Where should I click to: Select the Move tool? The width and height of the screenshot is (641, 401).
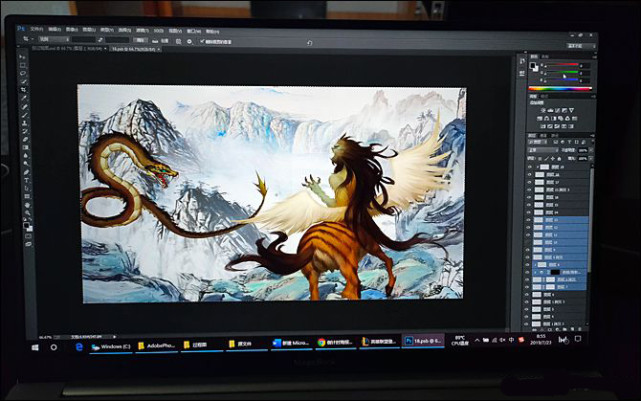(x=23, y=56)
